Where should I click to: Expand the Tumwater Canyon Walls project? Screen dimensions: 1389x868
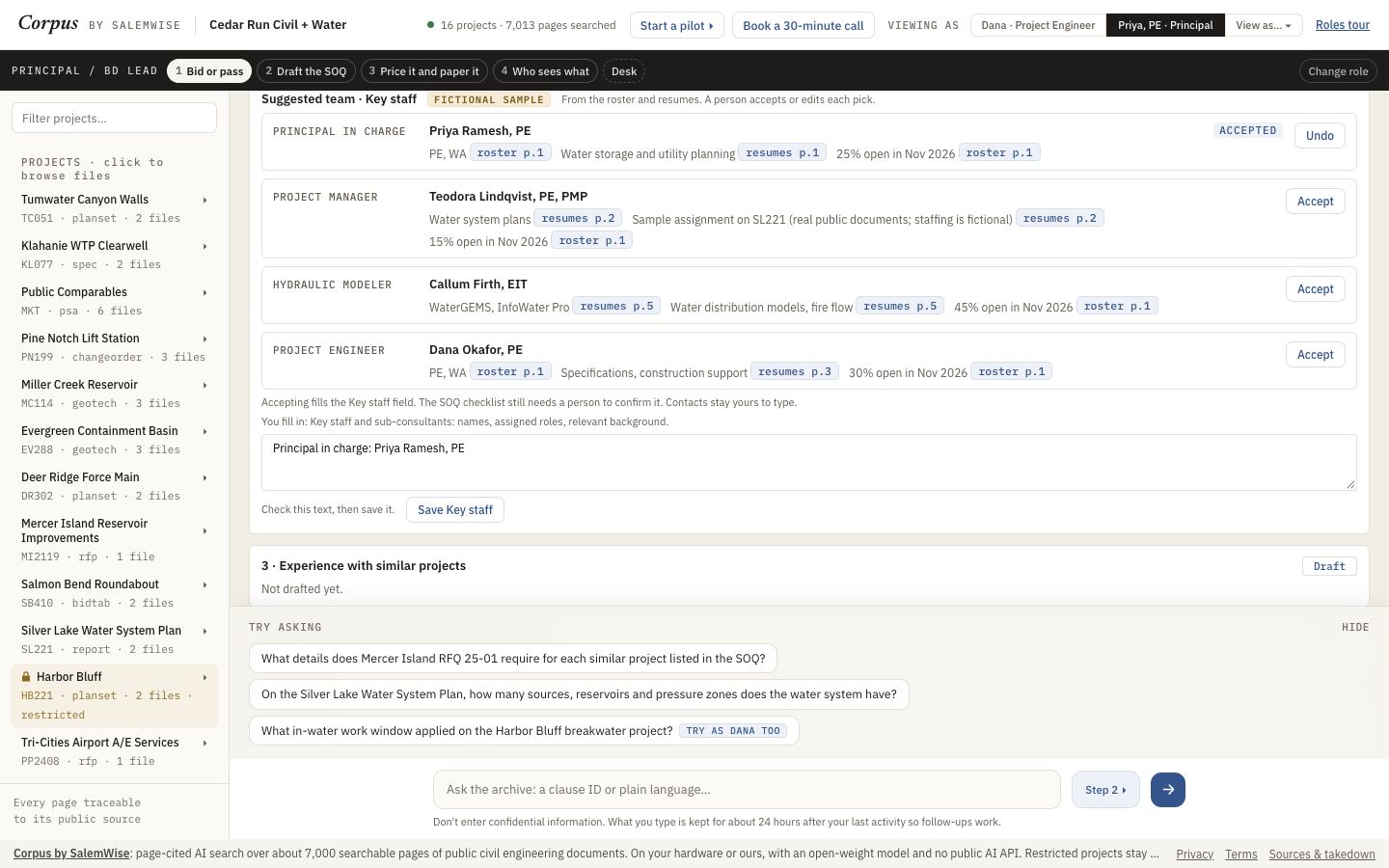(204, 200)
